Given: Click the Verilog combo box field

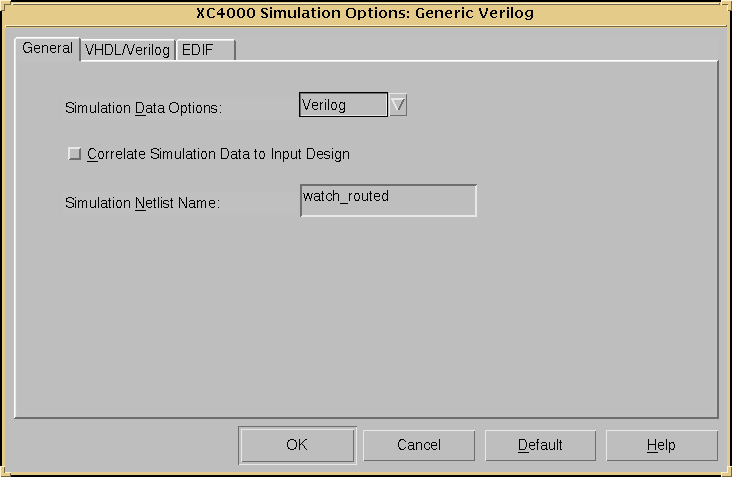Looking at the screenshot, I should click(343, 105).
